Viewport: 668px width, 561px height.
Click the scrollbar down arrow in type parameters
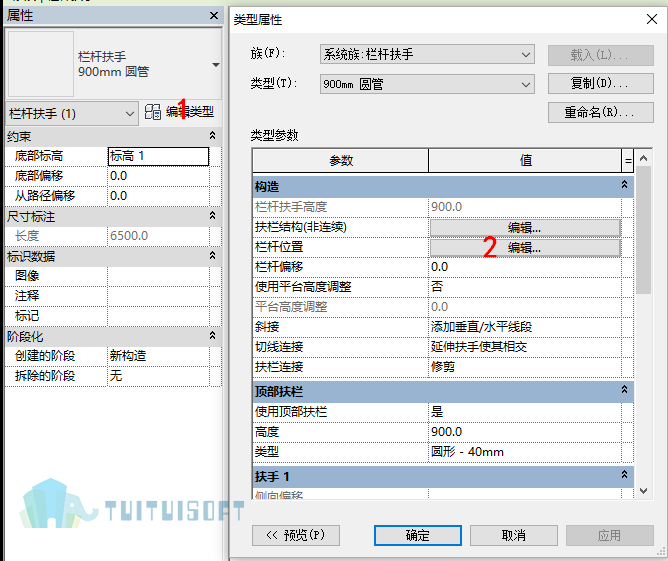644,491
